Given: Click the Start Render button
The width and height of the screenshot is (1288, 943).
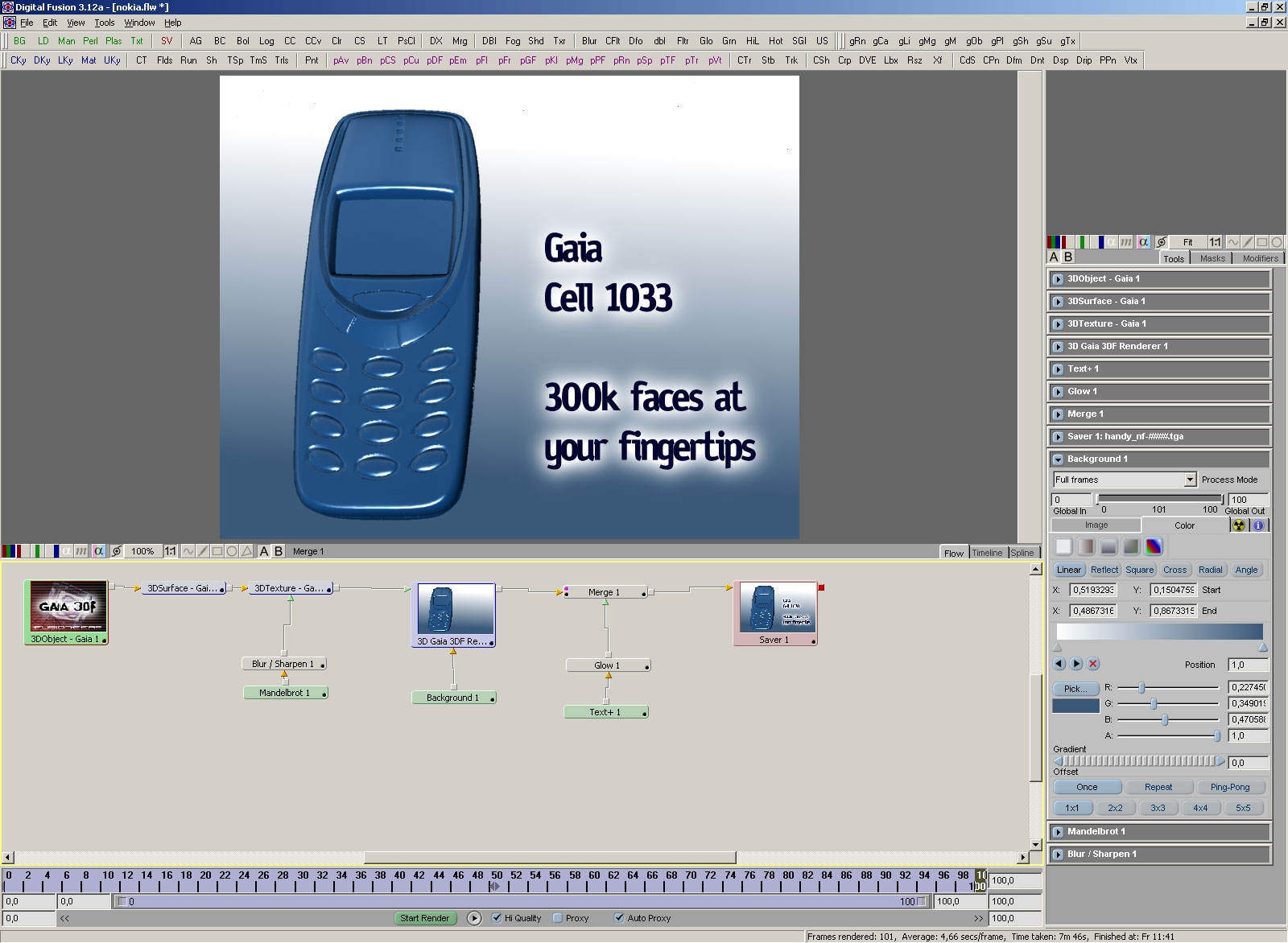Looking at the screenshot, I should [425, 918].
